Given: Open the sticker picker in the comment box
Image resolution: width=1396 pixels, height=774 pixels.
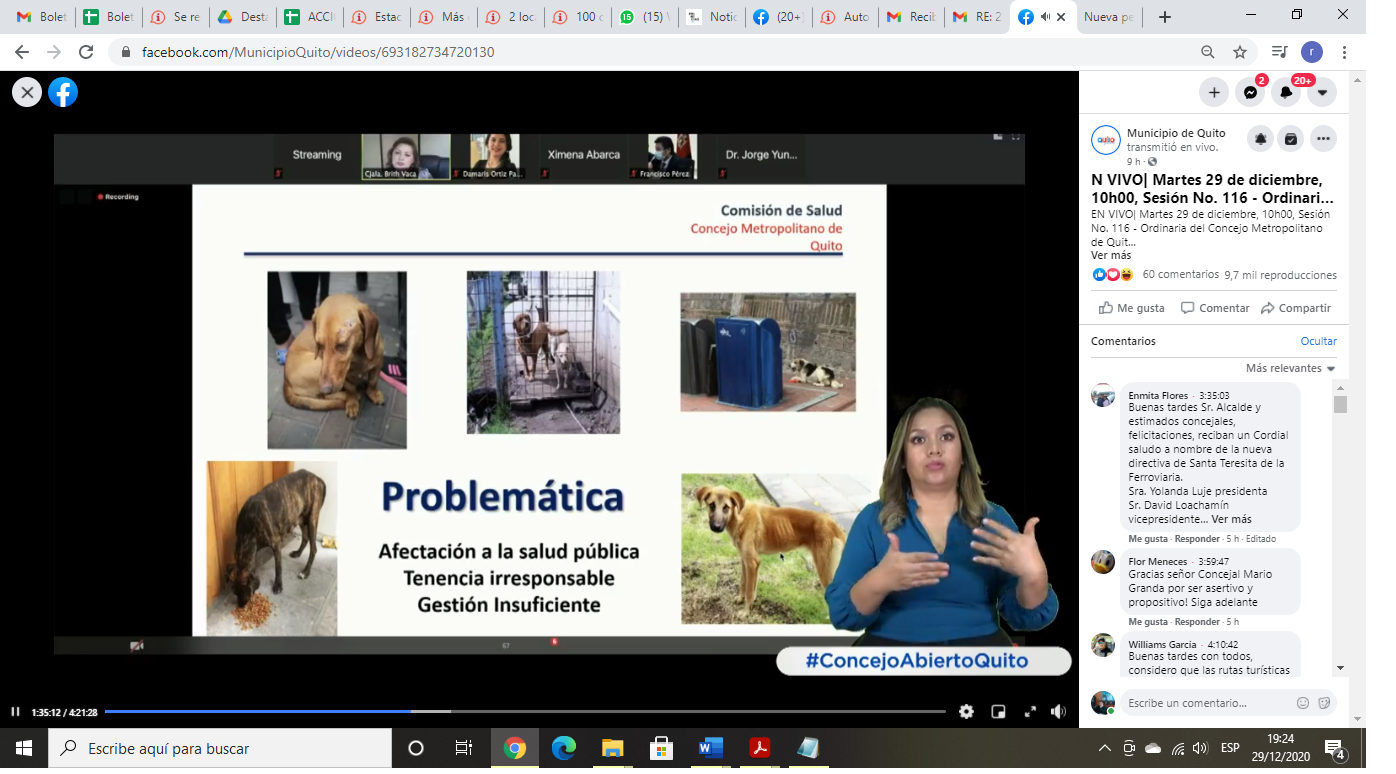Looking at the screenshot, I should [x=1324, y=703].
